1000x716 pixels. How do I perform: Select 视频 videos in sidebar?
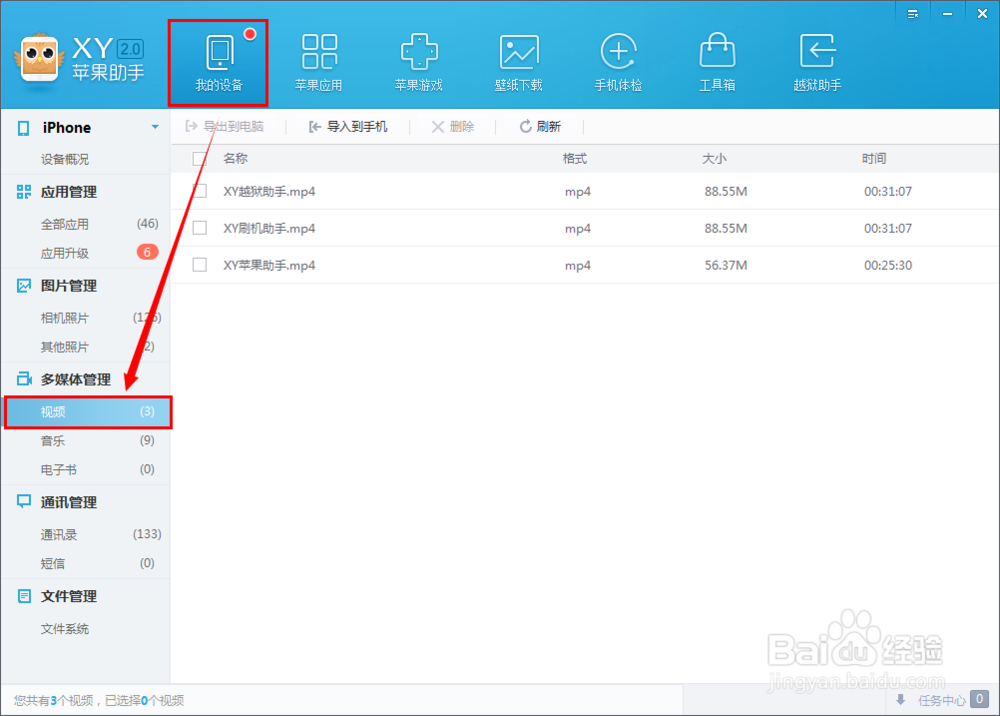click(88, 412)
